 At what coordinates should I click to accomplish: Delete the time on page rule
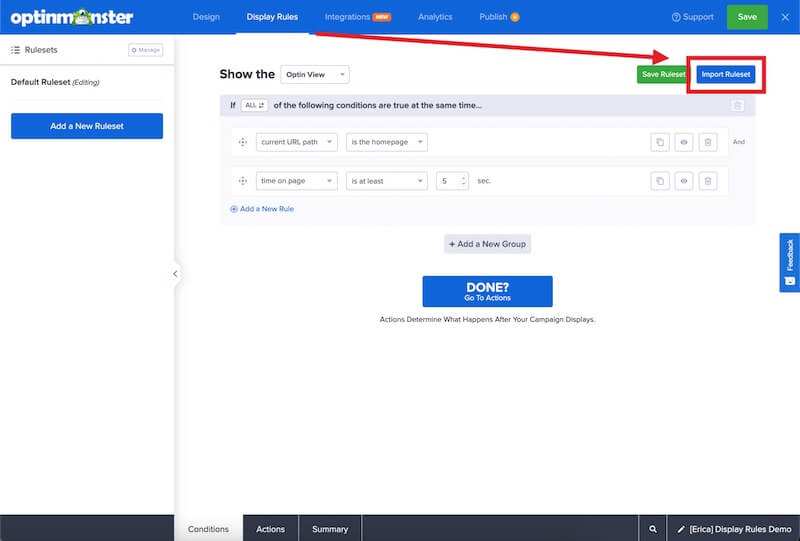[x=707, y=181]
